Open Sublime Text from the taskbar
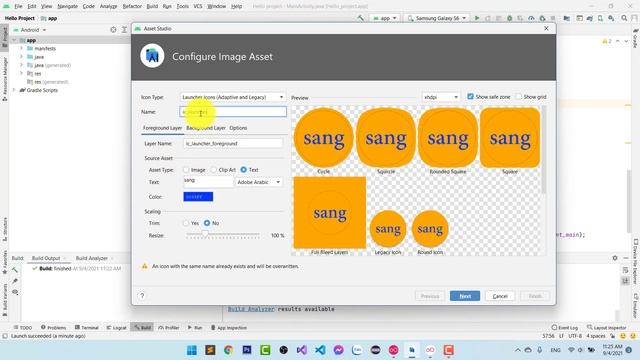 210,350
